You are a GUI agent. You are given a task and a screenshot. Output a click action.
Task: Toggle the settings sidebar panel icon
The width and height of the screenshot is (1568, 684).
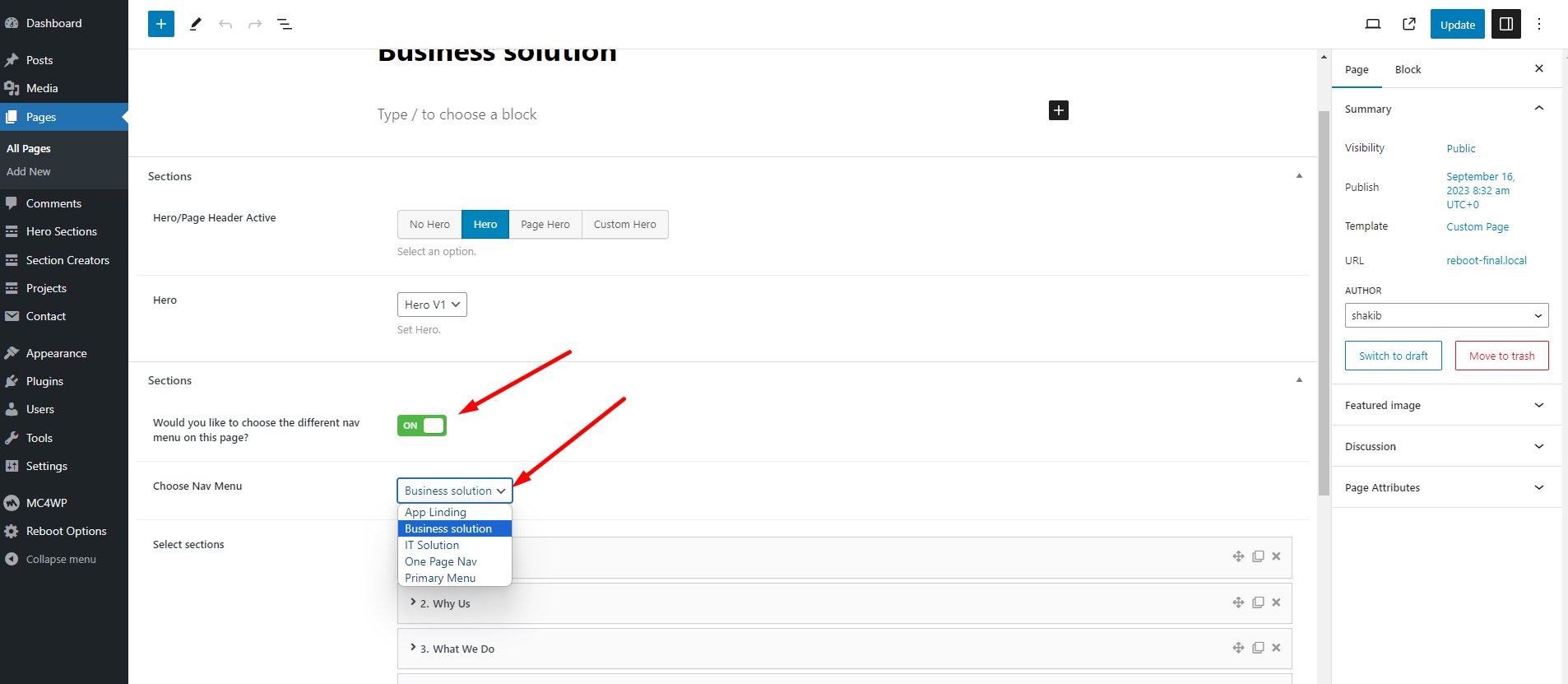pos(1505,24)
